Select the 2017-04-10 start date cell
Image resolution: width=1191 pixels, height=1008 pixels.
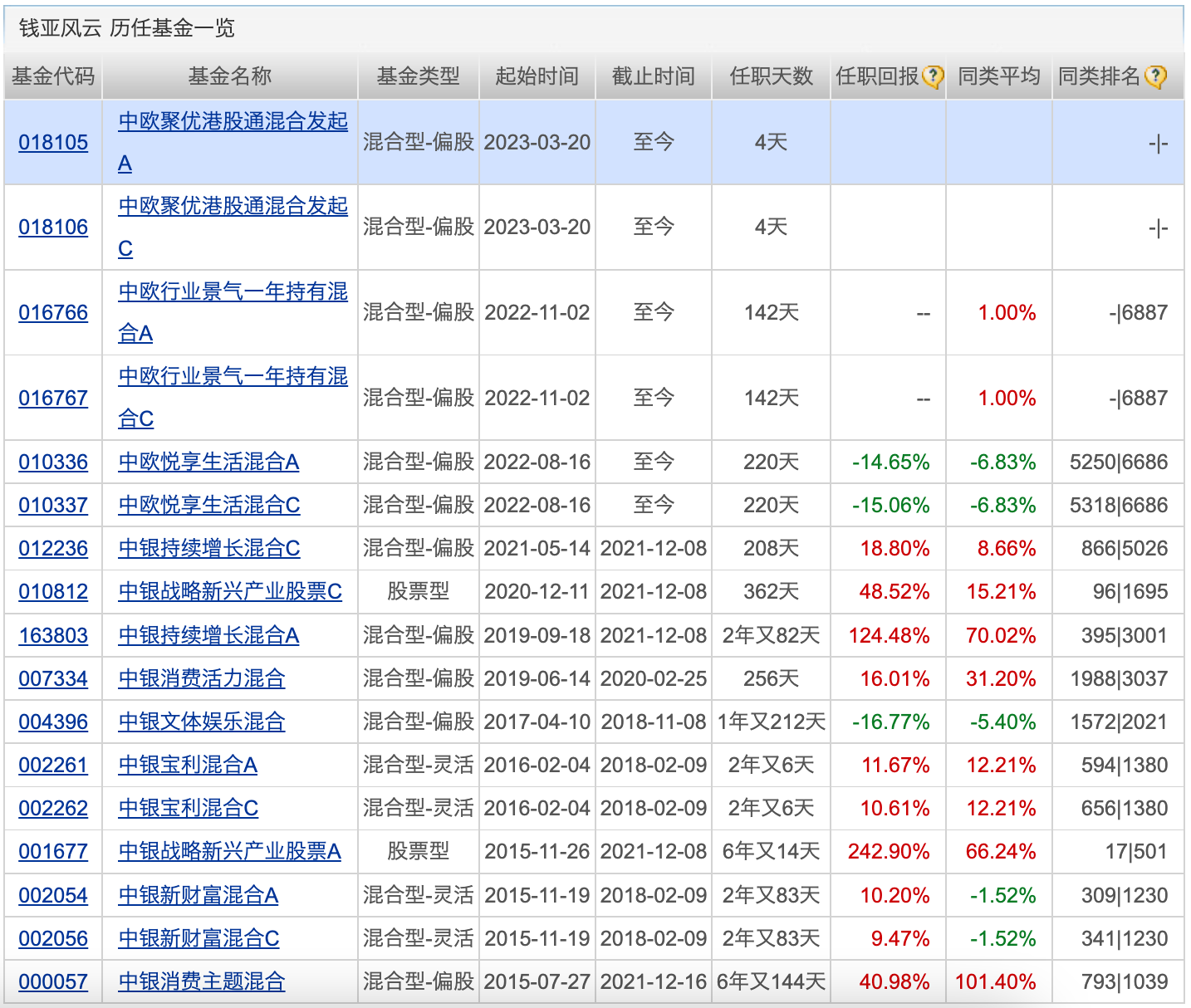537,722
